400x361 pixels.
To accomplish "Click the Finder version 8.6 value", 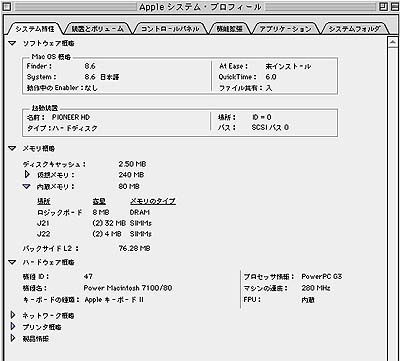I will [90, 66].
